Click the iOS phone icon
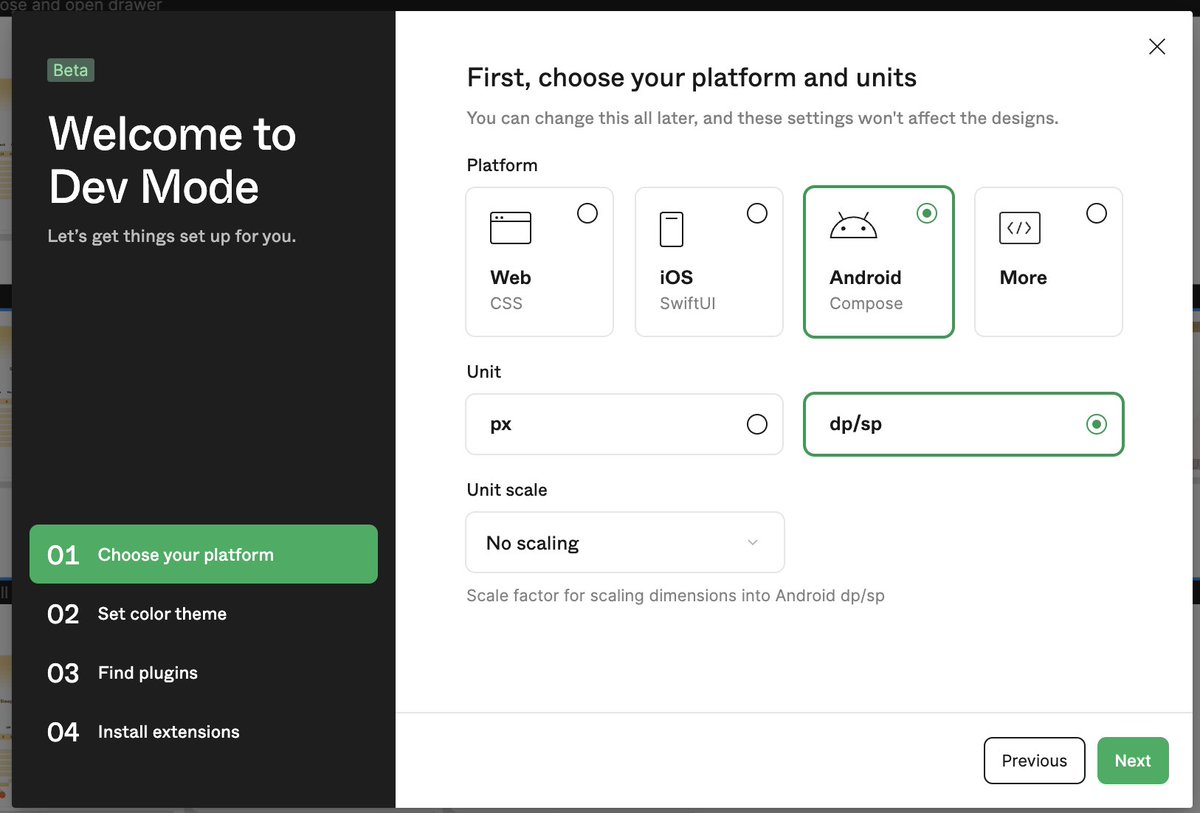The image size is (1200, 813). pyautogui.click(x=671, y=229)
